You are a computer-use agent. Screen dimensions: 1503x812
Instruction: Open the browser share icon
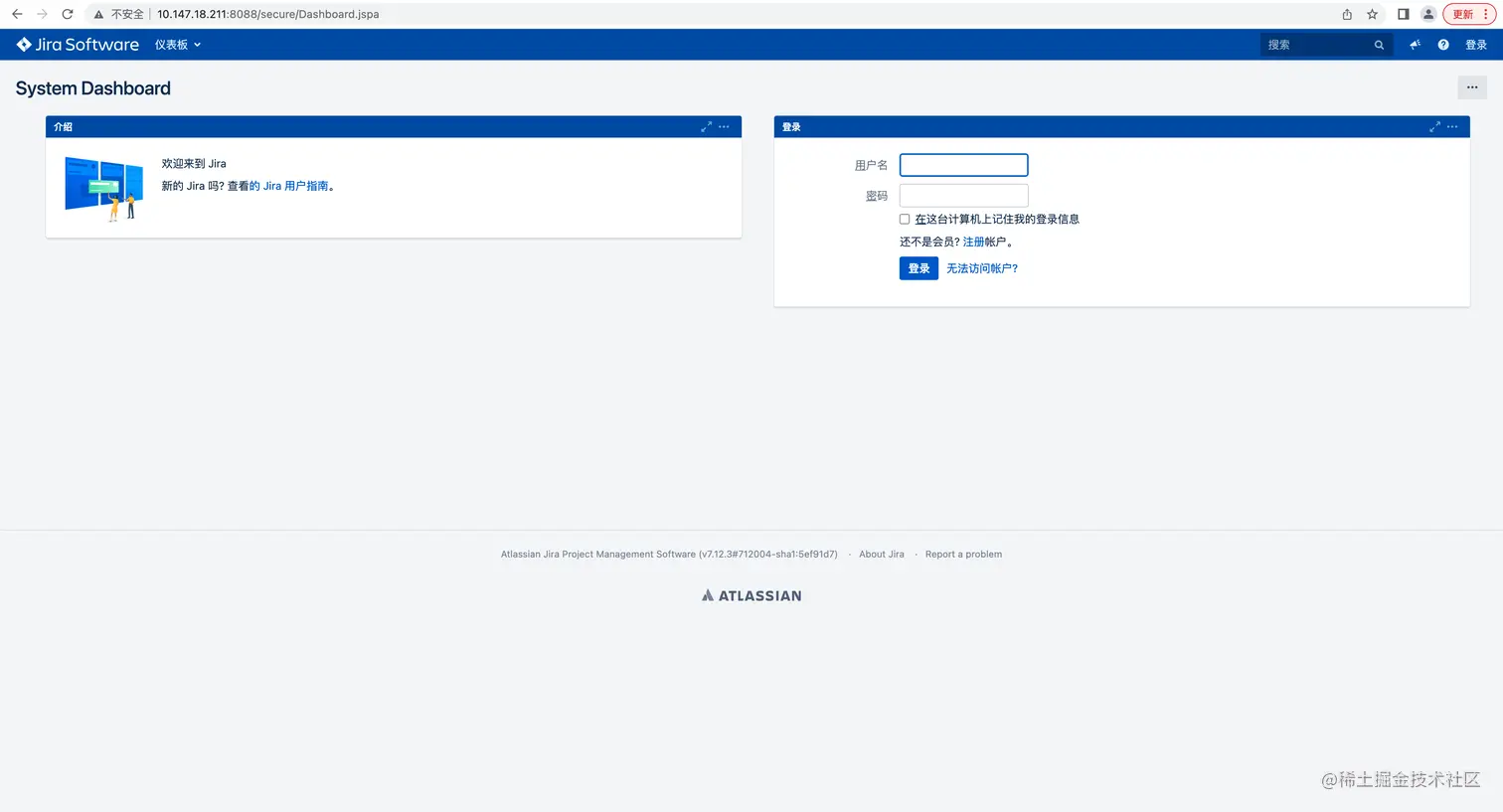point(1347,14)
